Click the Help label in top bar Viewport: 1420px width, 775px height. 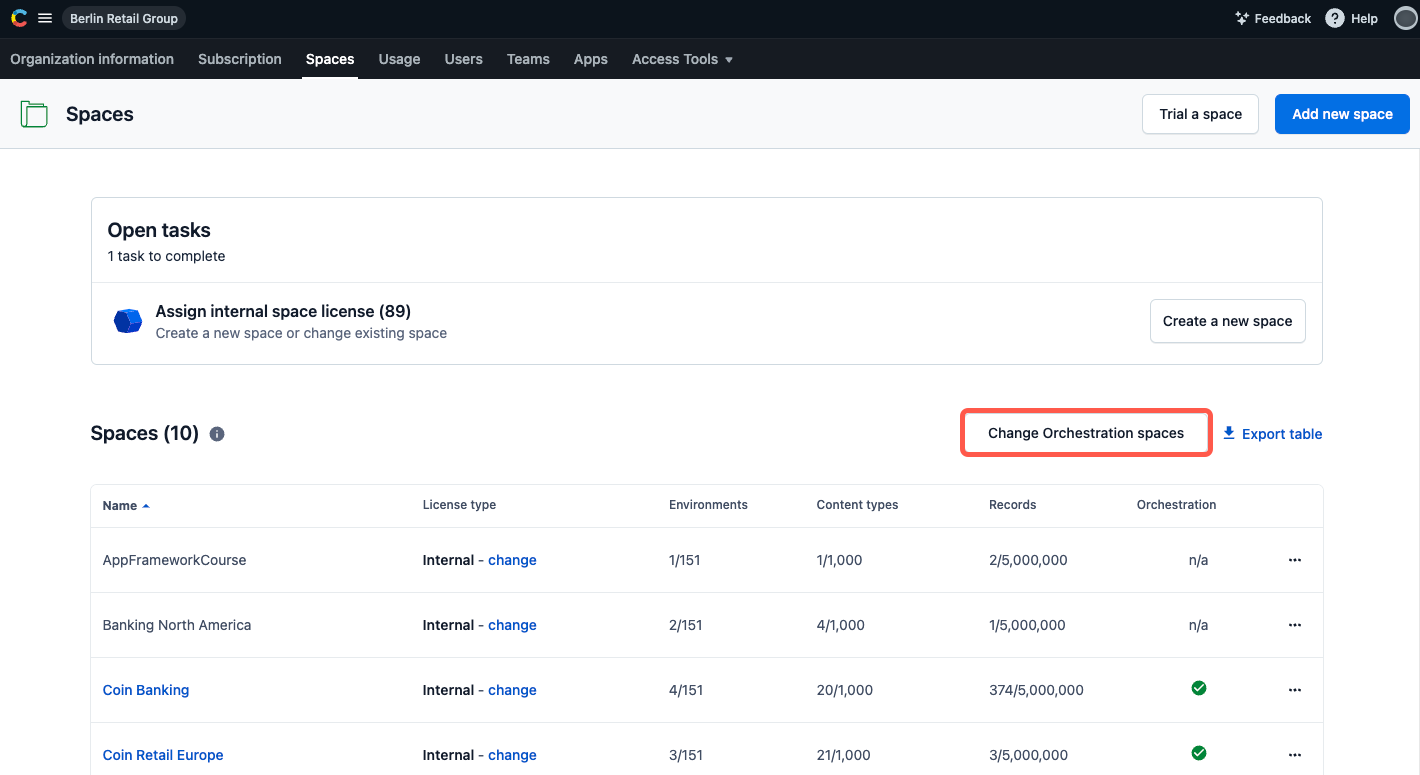click(1364, 18)
